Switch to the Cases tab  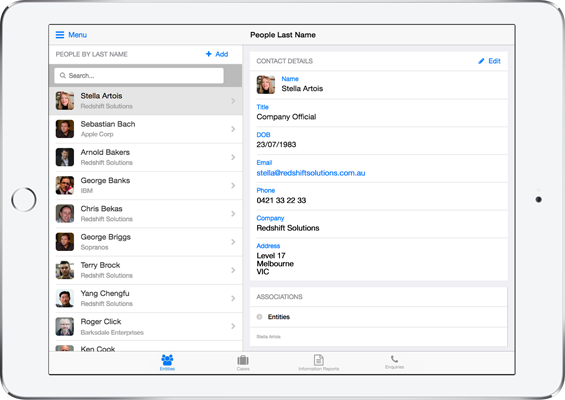pyautogui.click(x=243, y=363)
